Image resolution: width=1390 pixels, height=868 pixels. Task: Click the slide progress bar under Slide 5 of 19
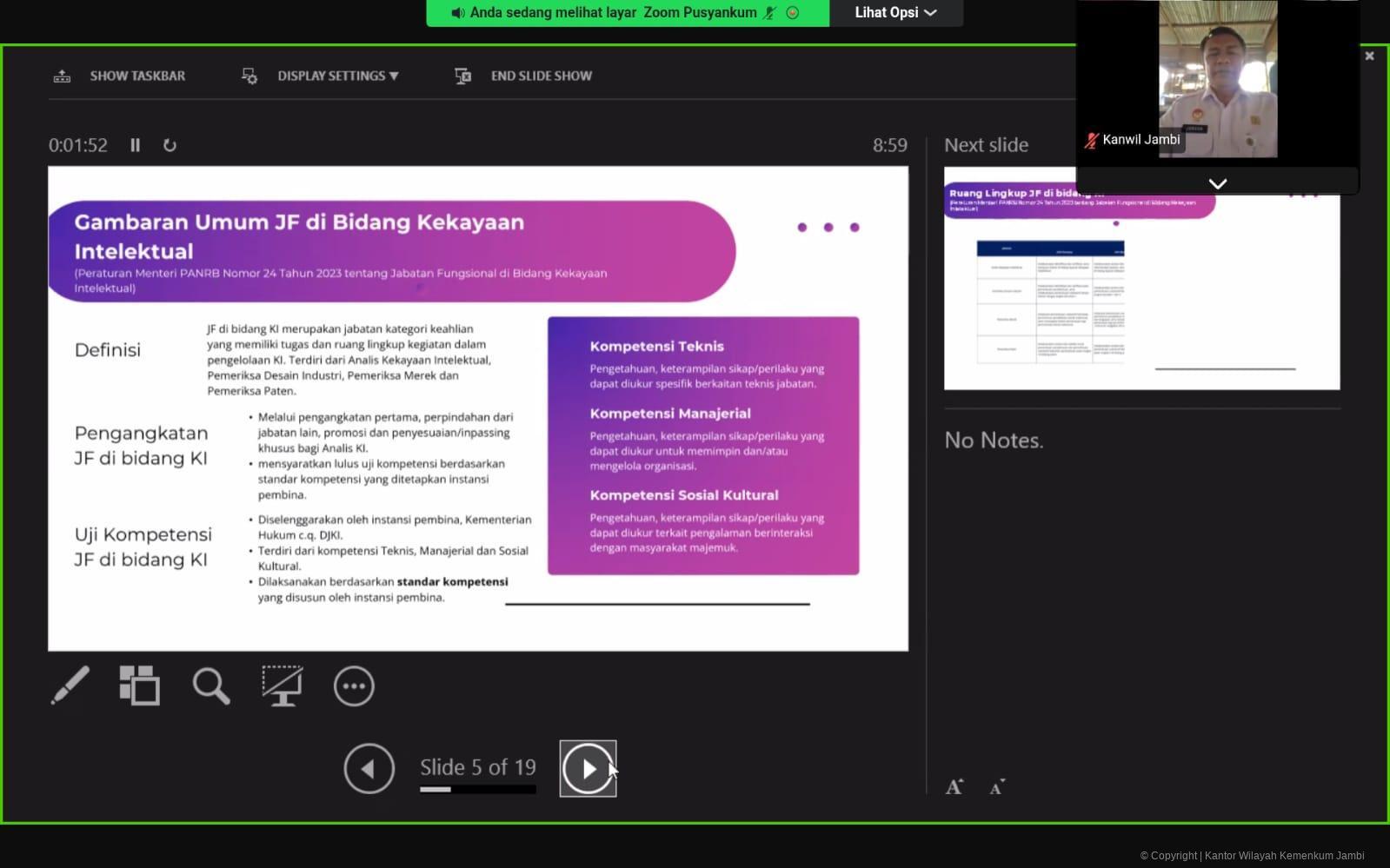coord(477,790)
